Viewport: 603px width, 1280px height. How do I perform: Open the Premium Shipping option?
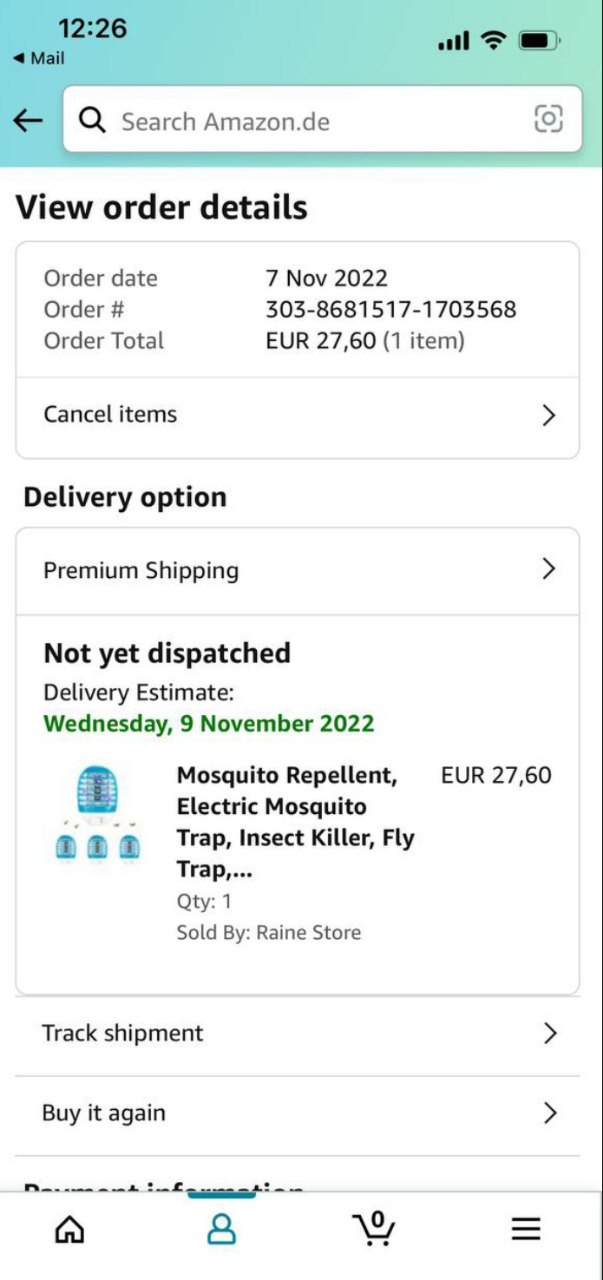click(141, 571)
